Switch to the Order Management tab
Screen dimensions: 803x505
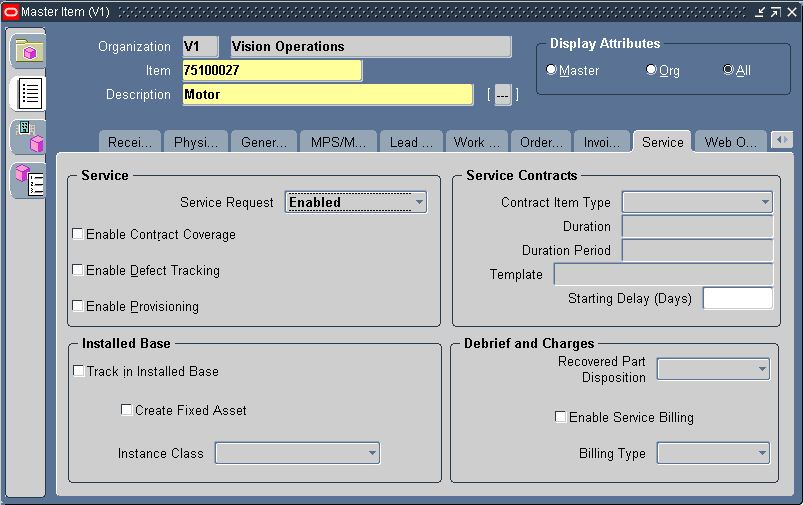(541, 142)
